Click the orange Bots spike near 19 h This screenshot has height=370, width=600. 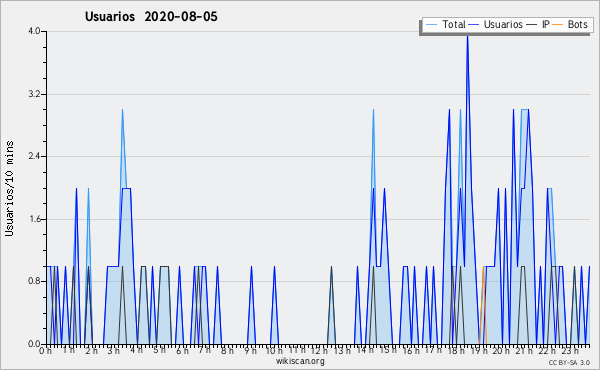click(483, 305)
